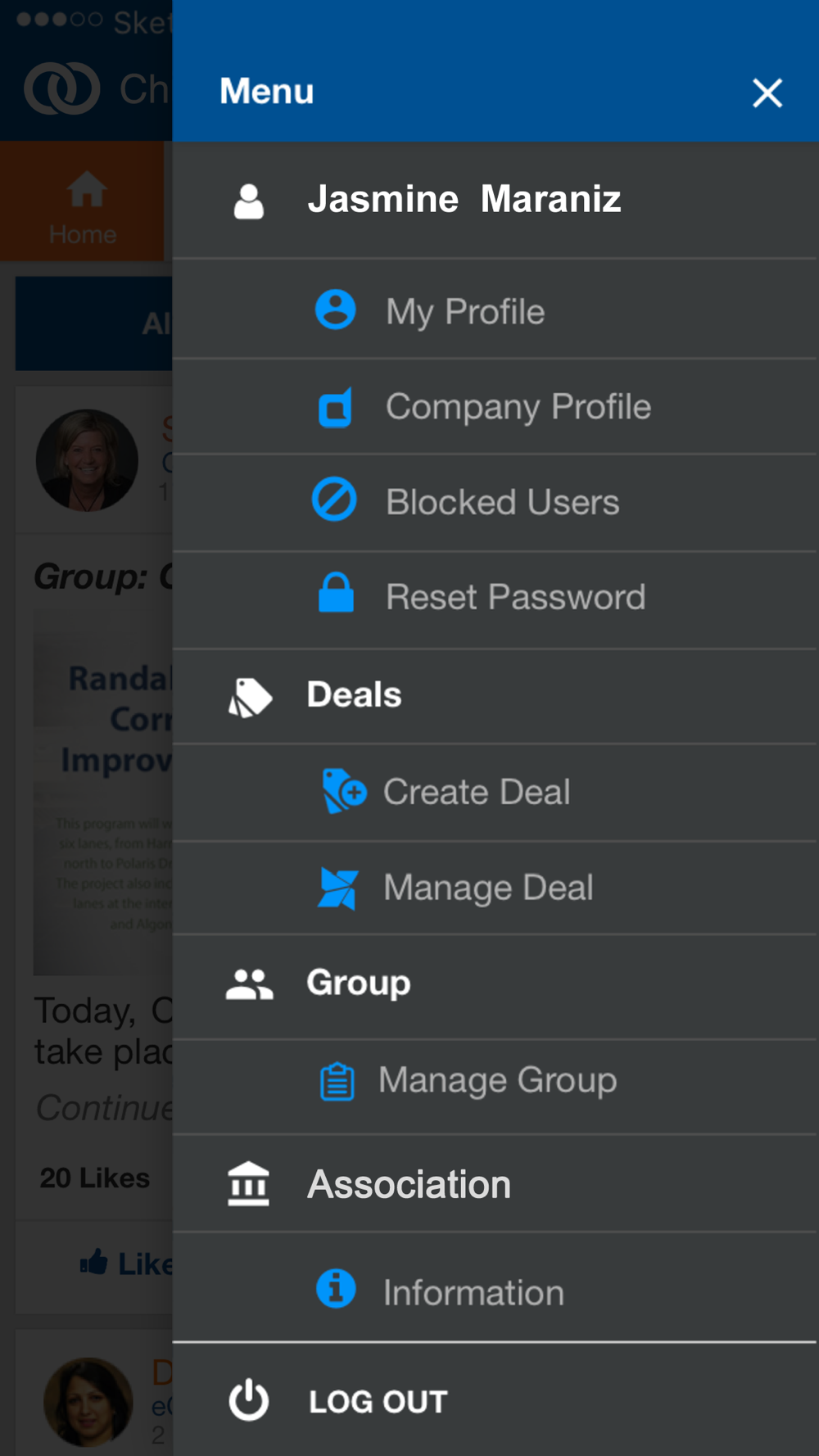Image resolution: width=819 pixels, height=1456 pixels.
Task: Open the My Profile menu item
Action: [465, 312]
